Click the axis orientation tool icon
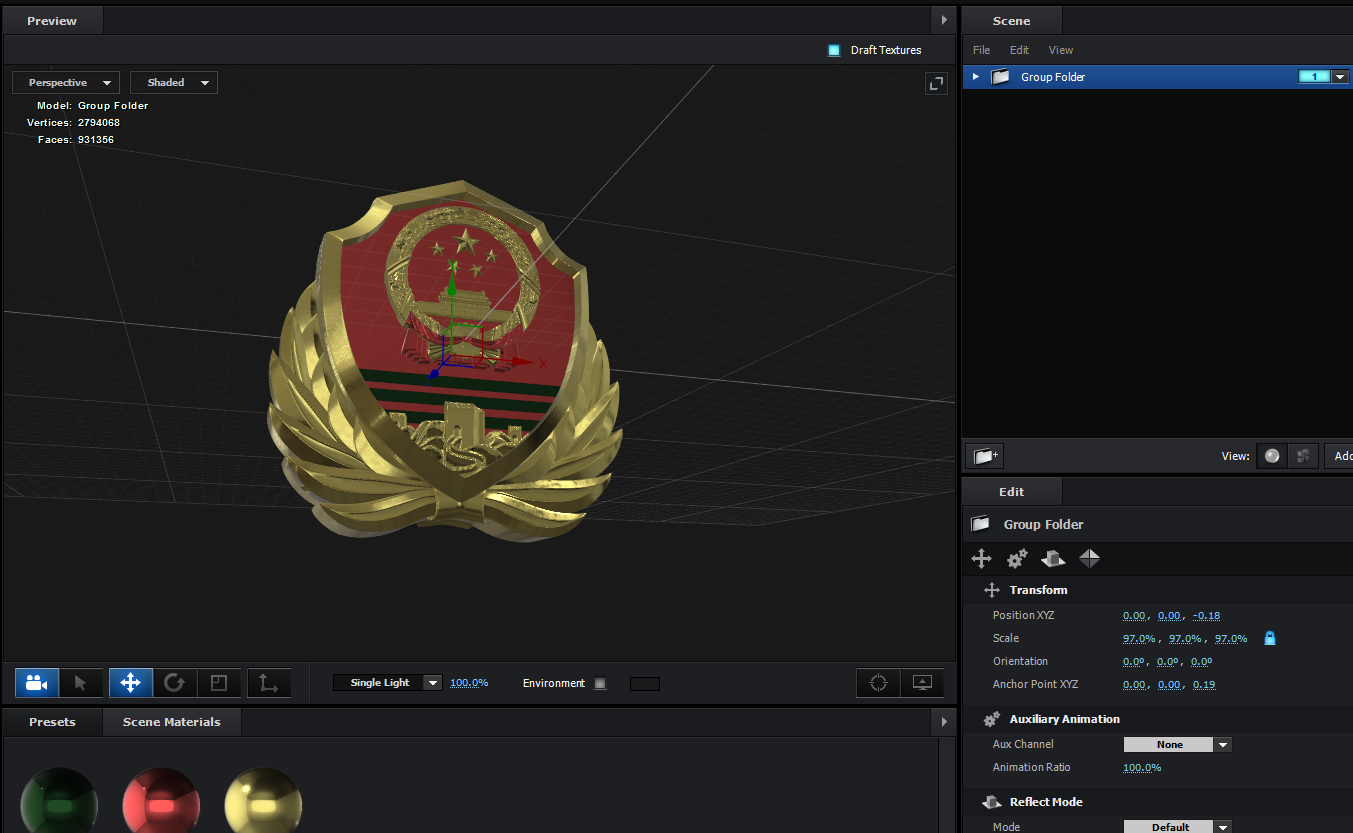 pyautogui.click(x=268, y=683)
